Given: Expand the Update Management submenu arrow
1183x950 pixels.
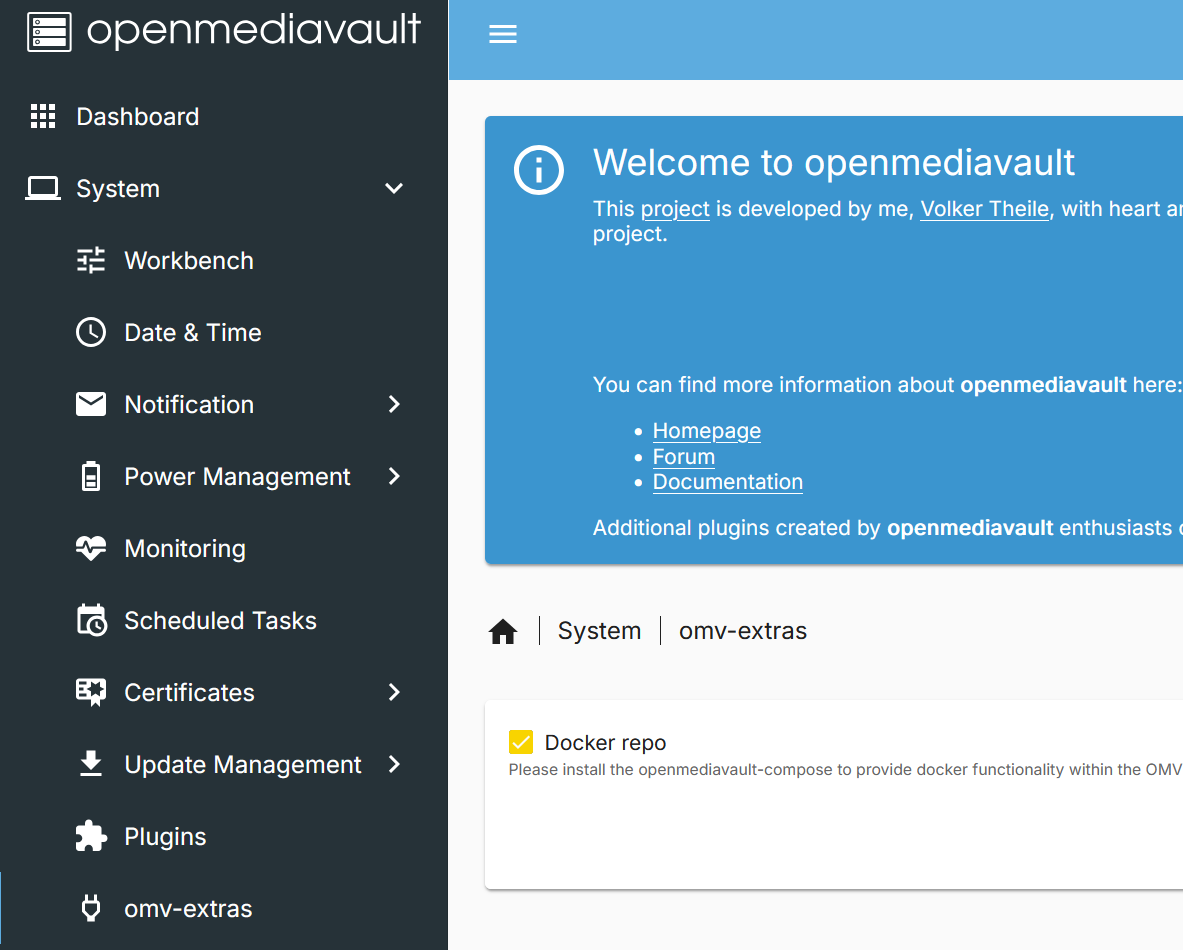Looking at the screenshot, I should 394,764.
